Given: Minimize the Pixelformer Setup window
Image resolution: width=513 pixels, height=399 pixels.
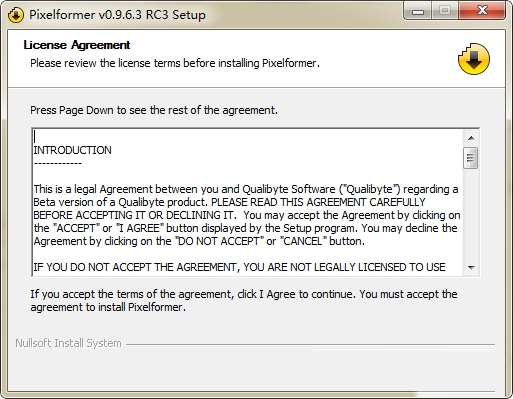Looking at the screenshot, I should pos(418,11).
